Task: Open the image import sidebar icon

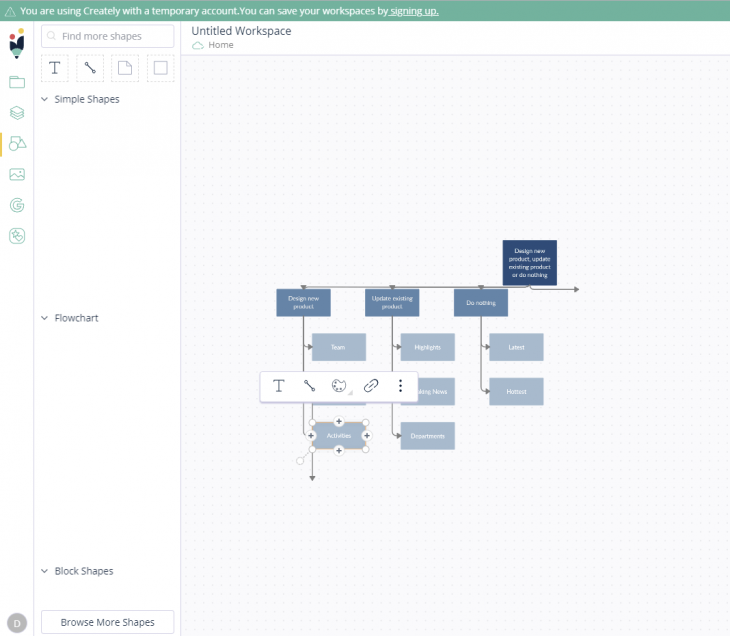Action: pos(17,174)
